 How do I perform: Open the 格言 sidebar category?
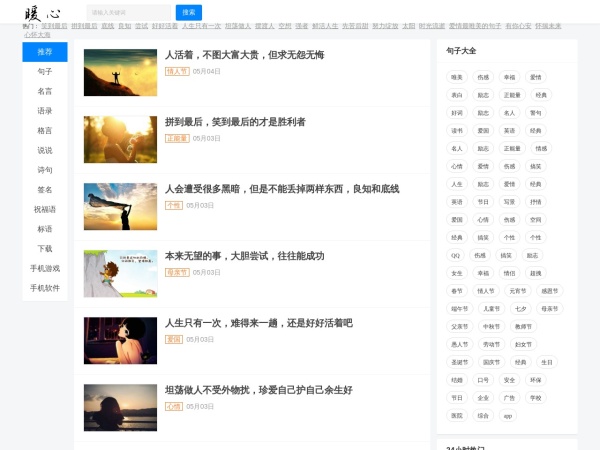coord(45,130)
